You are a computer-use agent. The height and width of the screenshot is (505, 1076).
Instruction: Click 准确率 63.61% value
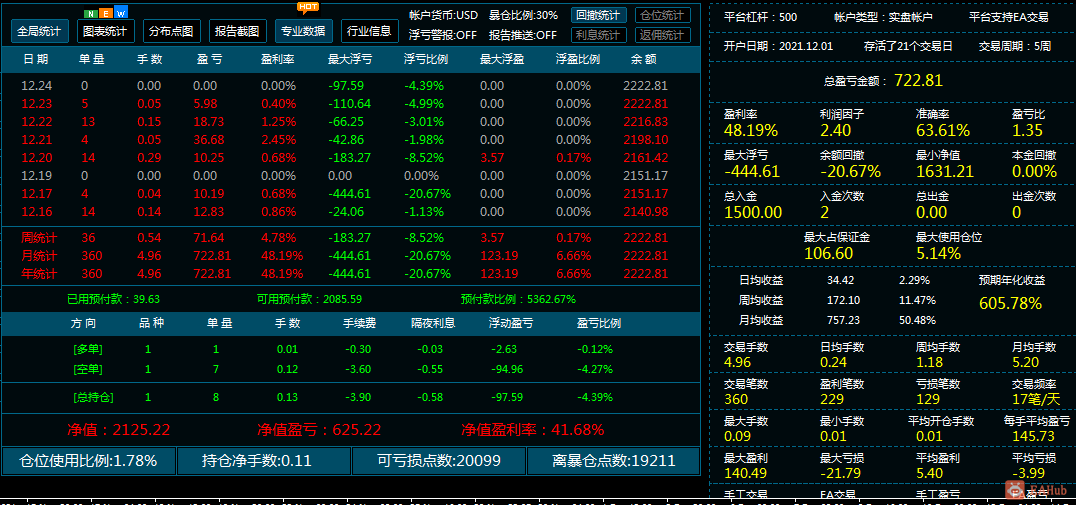click(x=943, y=131)
